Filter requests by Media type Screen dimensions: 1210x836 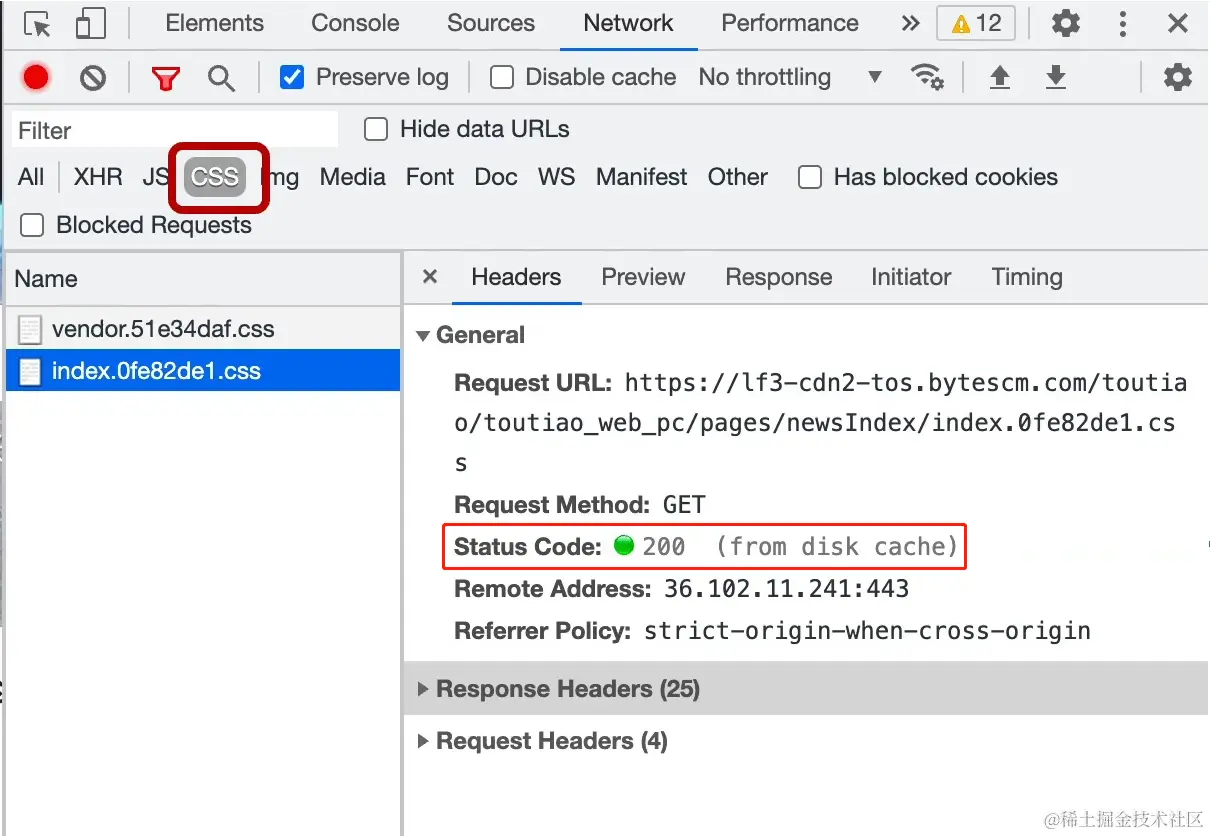353,177
